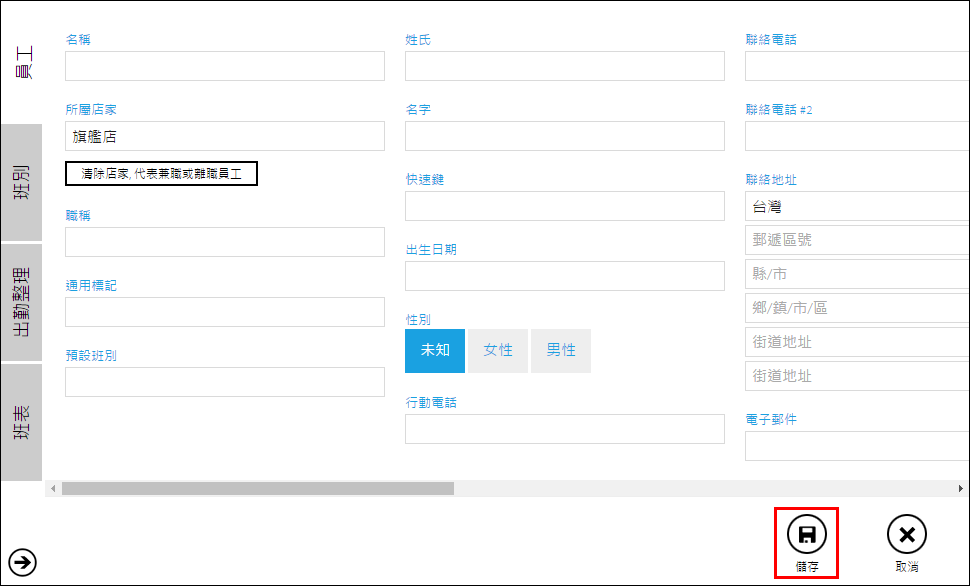Select 男性 gender option
This screenshot has height=586, width=970.
(x=561, y=351)
